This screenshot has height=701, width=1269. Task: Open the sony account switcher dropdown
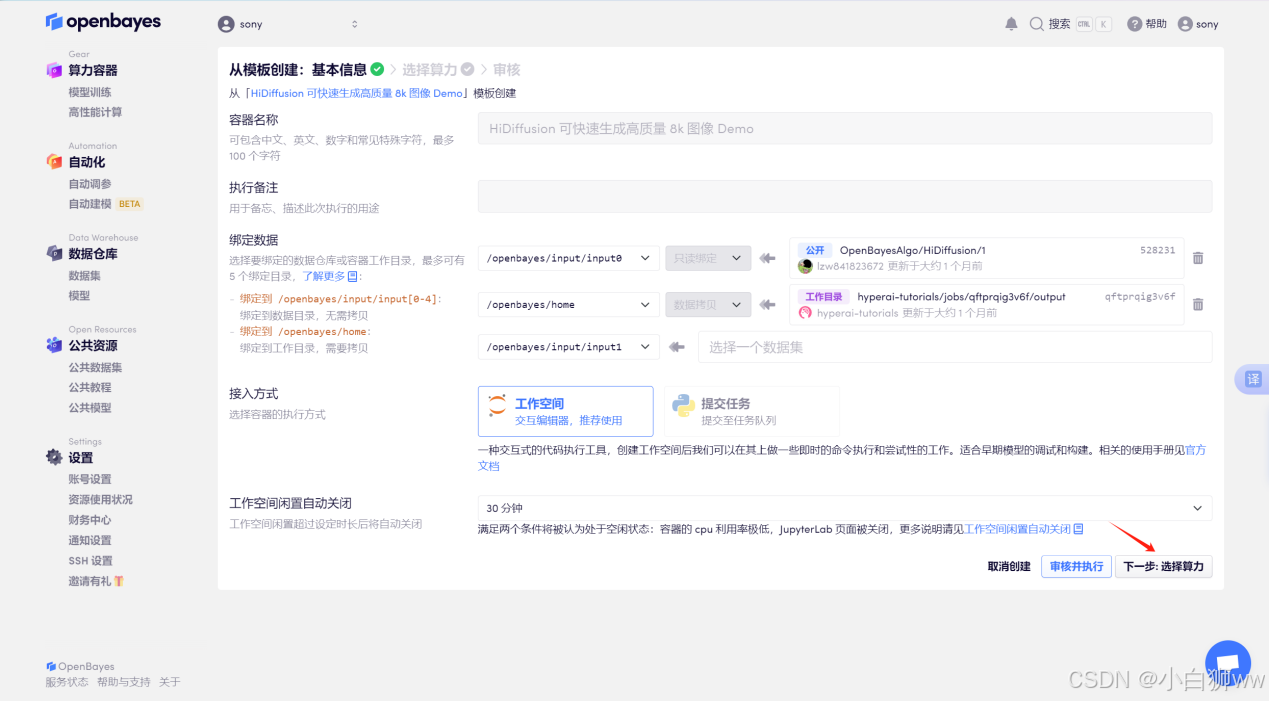pyautogui.click(x=288, y=24)
